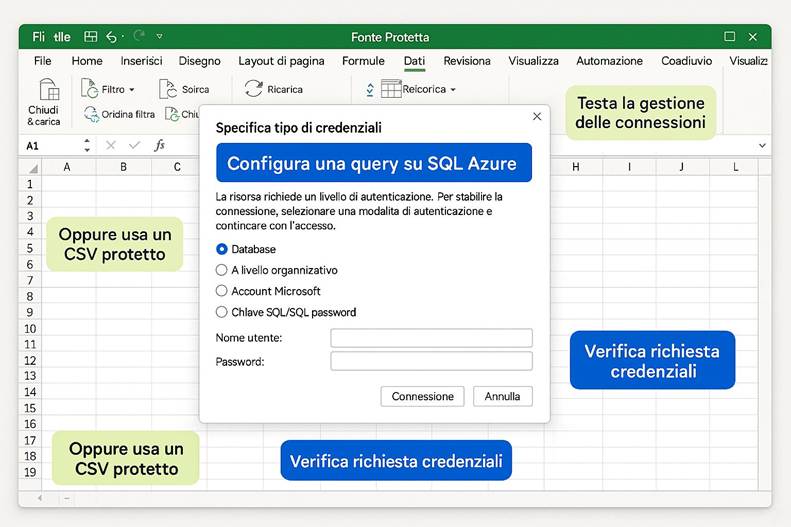This screenshot has height=527, width=791.
Task: Click the Annulla button
Action: coord(502,396)
